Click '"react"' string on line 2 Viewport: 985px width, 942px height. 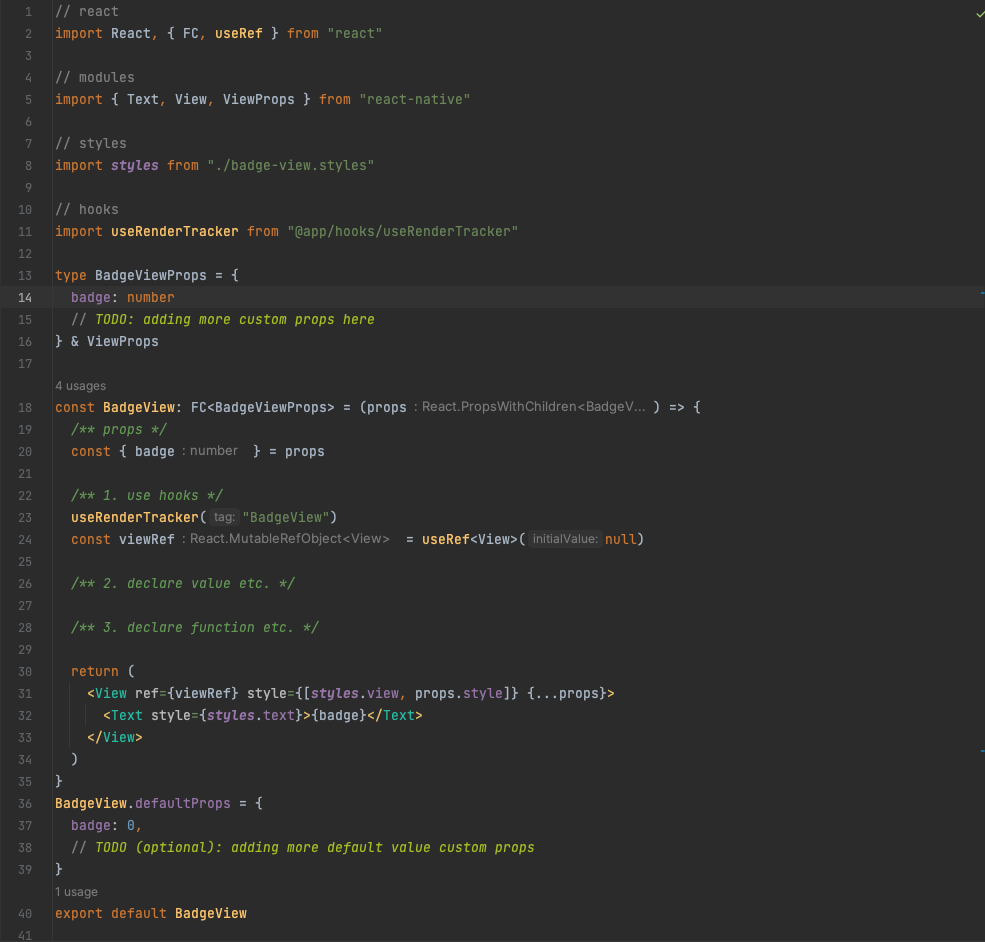pyautogui.click(x=354, y=34)
